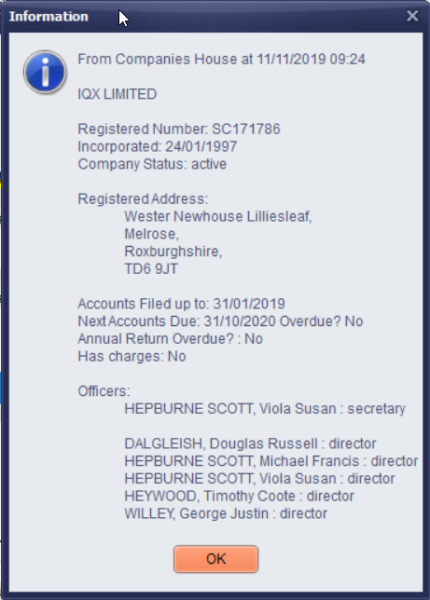This screenshot has width=430, height=600.
Task: Click the DALGLEISH, Douglas Russell director entry
Action: [x=250, y=444]
